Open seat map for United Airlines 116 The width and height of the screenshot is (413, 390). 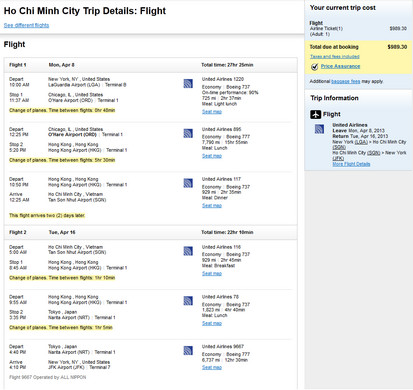212,274
